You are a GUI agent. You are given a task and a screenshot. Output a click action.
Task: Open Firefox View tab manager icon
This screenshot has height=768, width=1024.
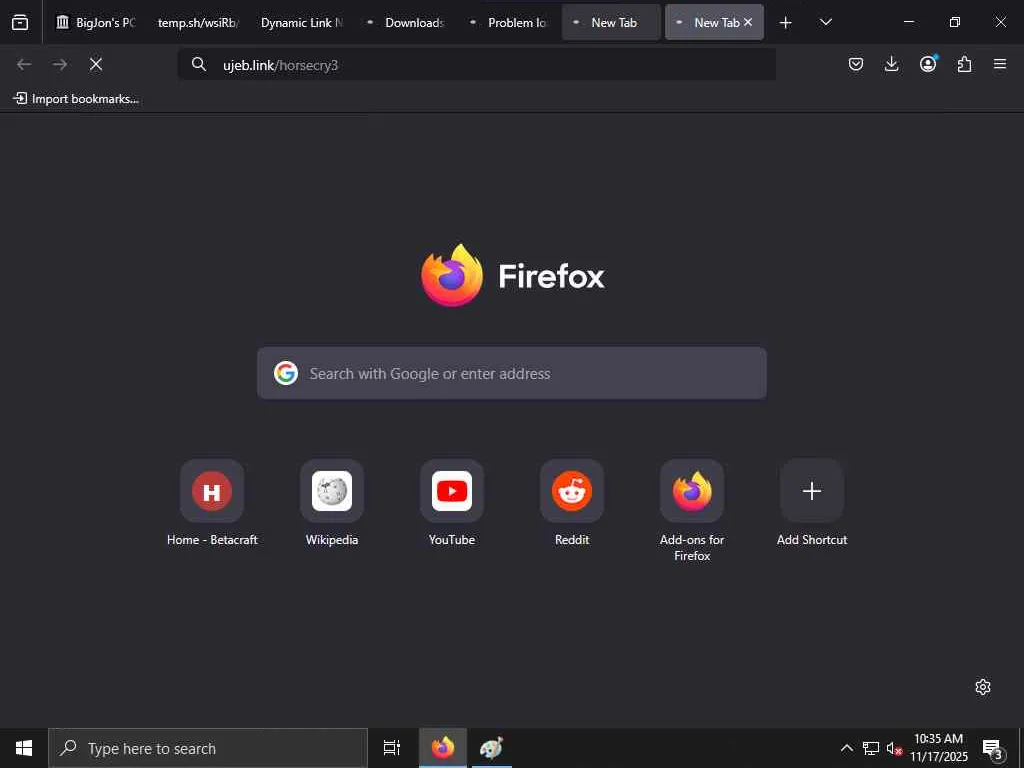coord(20,22)
